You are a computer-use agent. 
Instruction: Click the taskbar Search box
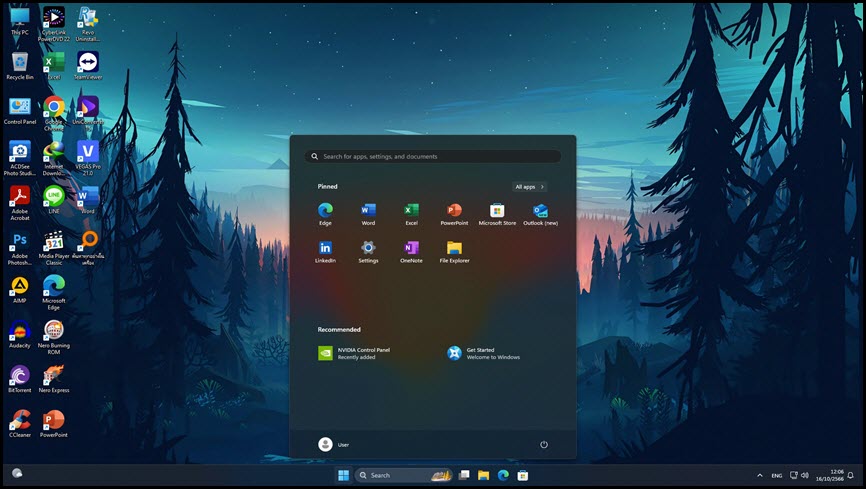coord(404,475)
